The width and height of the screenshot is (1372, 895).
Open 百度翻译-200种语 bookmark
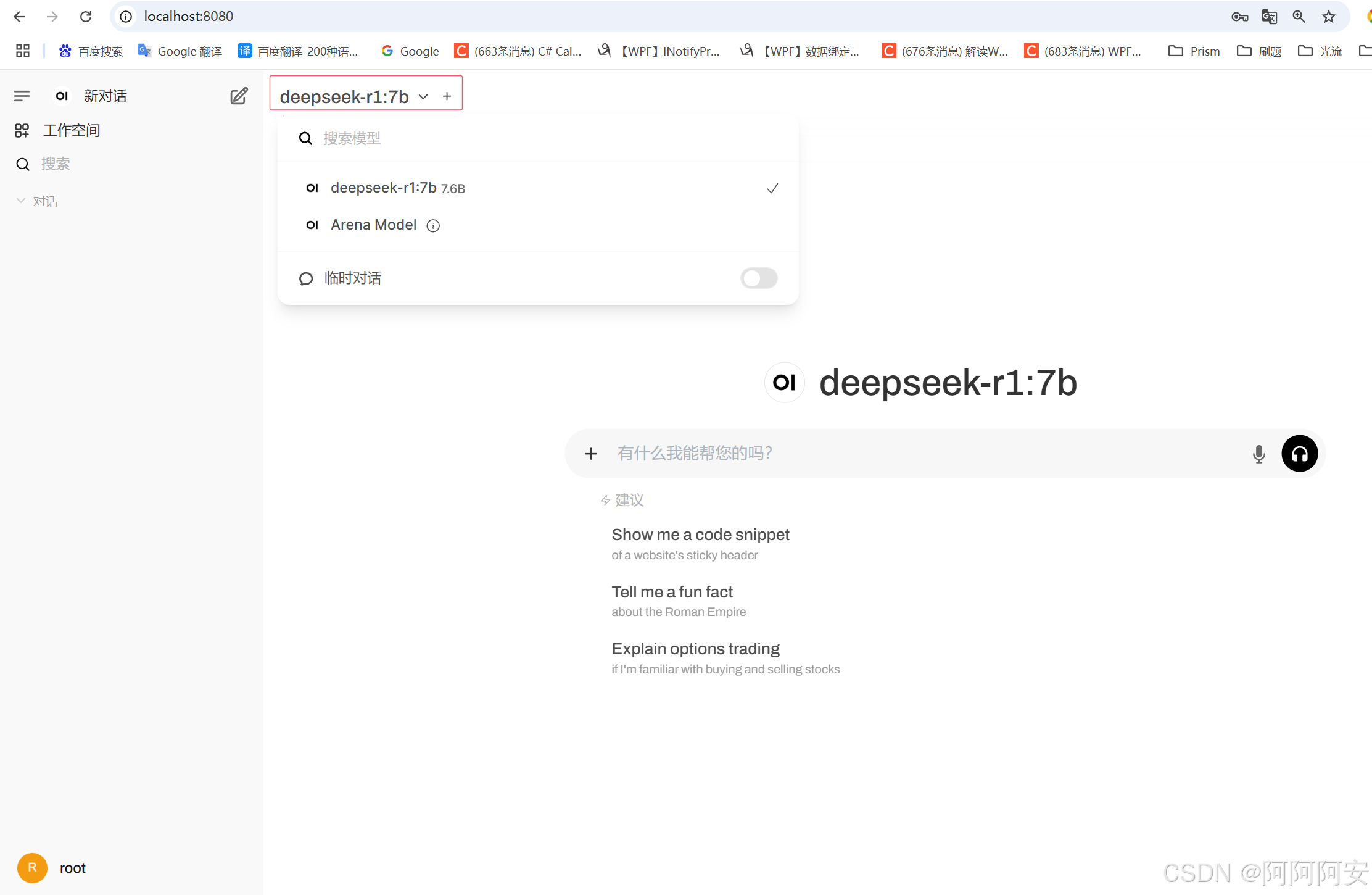298,51
